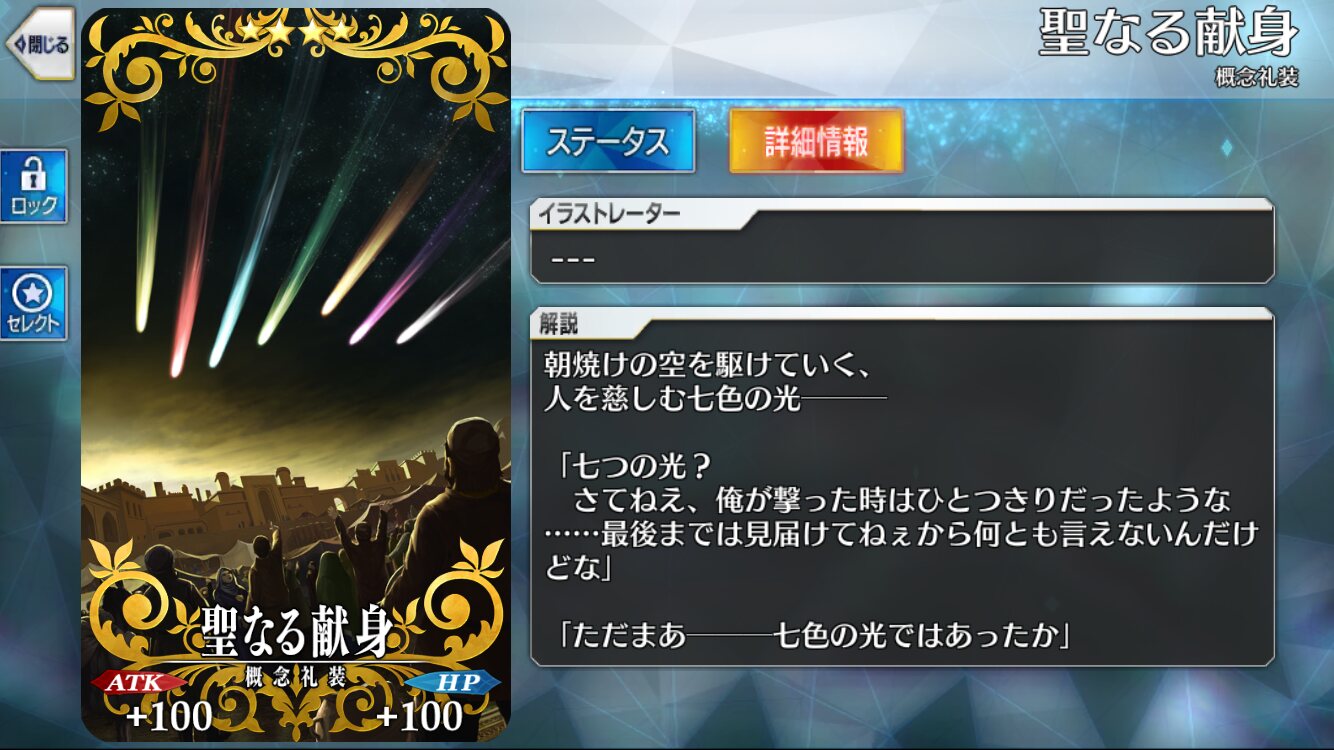
Task: Toggle the ロック padlock icon
Action: [34, 186]
